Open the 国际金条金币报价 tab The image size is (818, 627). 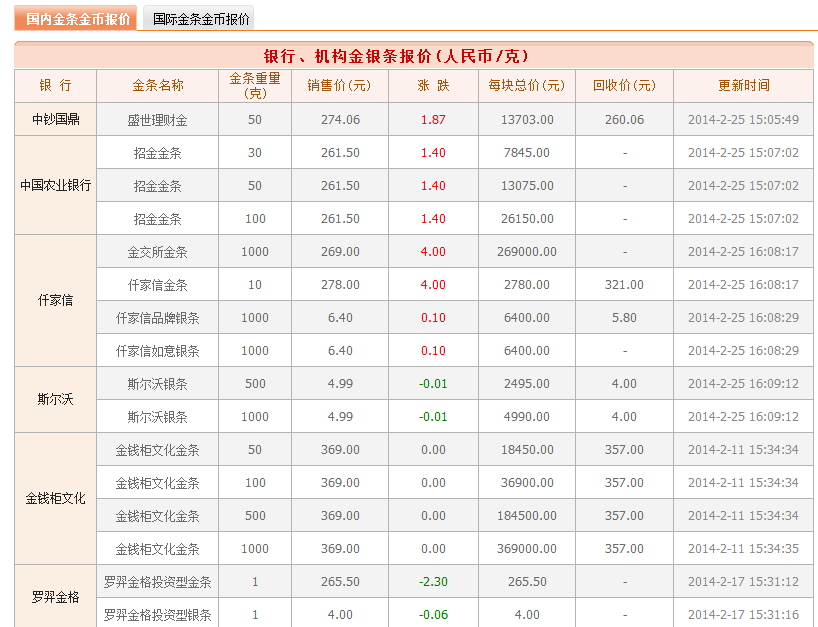click(199, 19)
